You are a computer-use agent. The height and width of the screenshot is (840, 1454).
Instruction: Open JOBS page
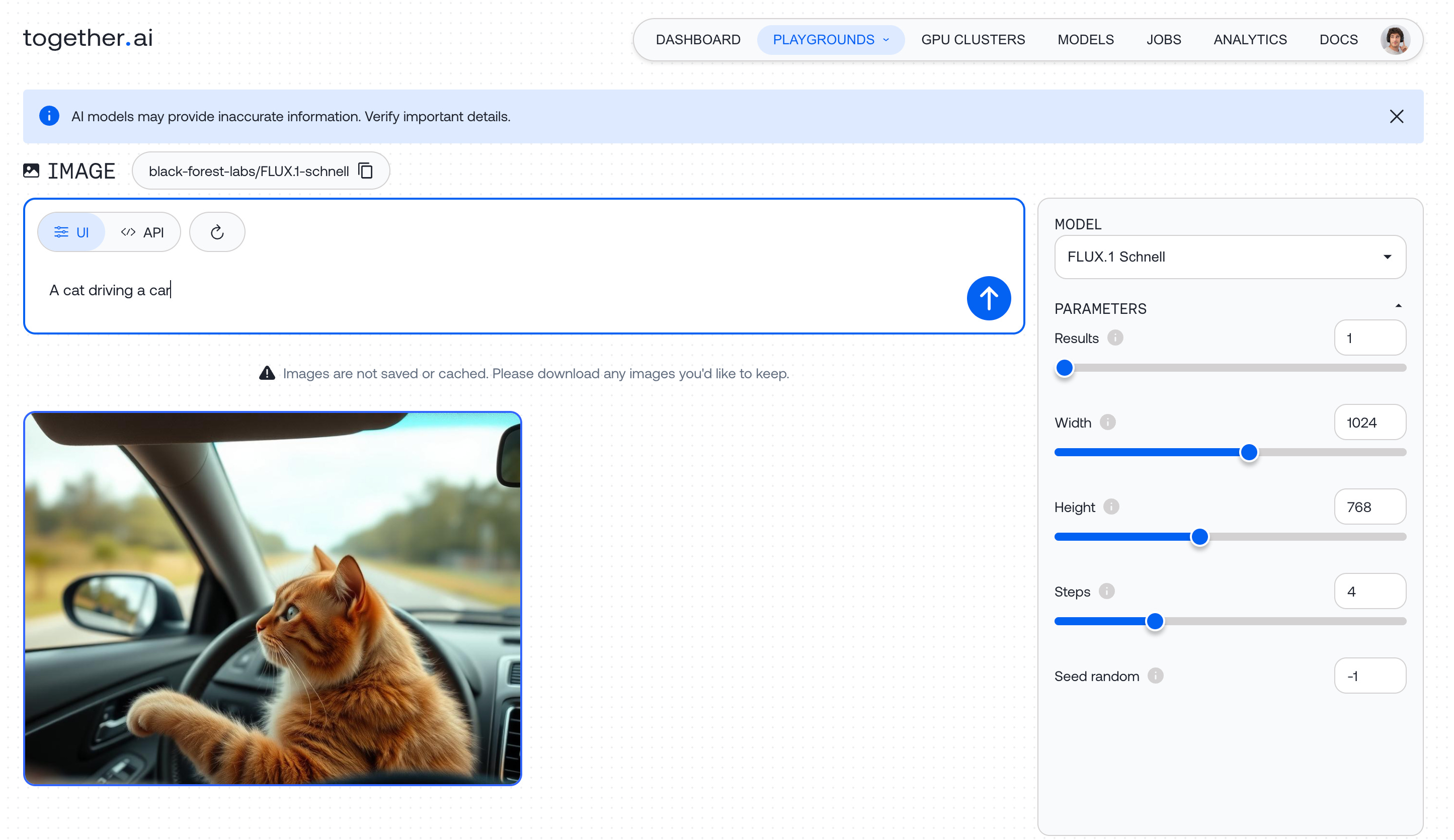1163,40
